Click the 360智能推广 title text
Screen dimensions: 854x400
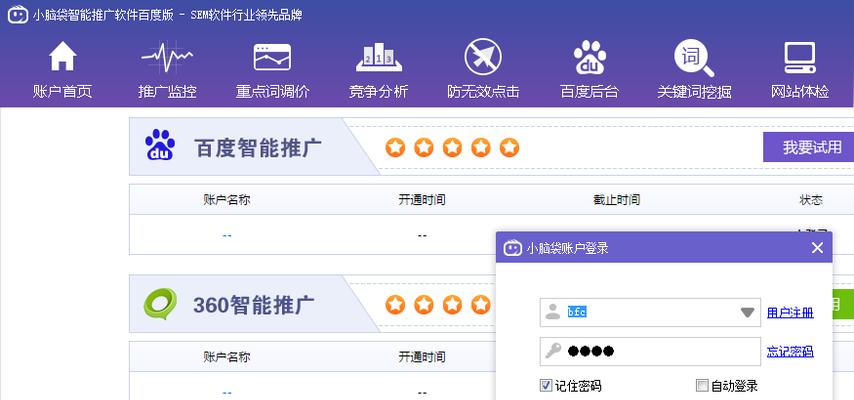(x=254, y=305)
